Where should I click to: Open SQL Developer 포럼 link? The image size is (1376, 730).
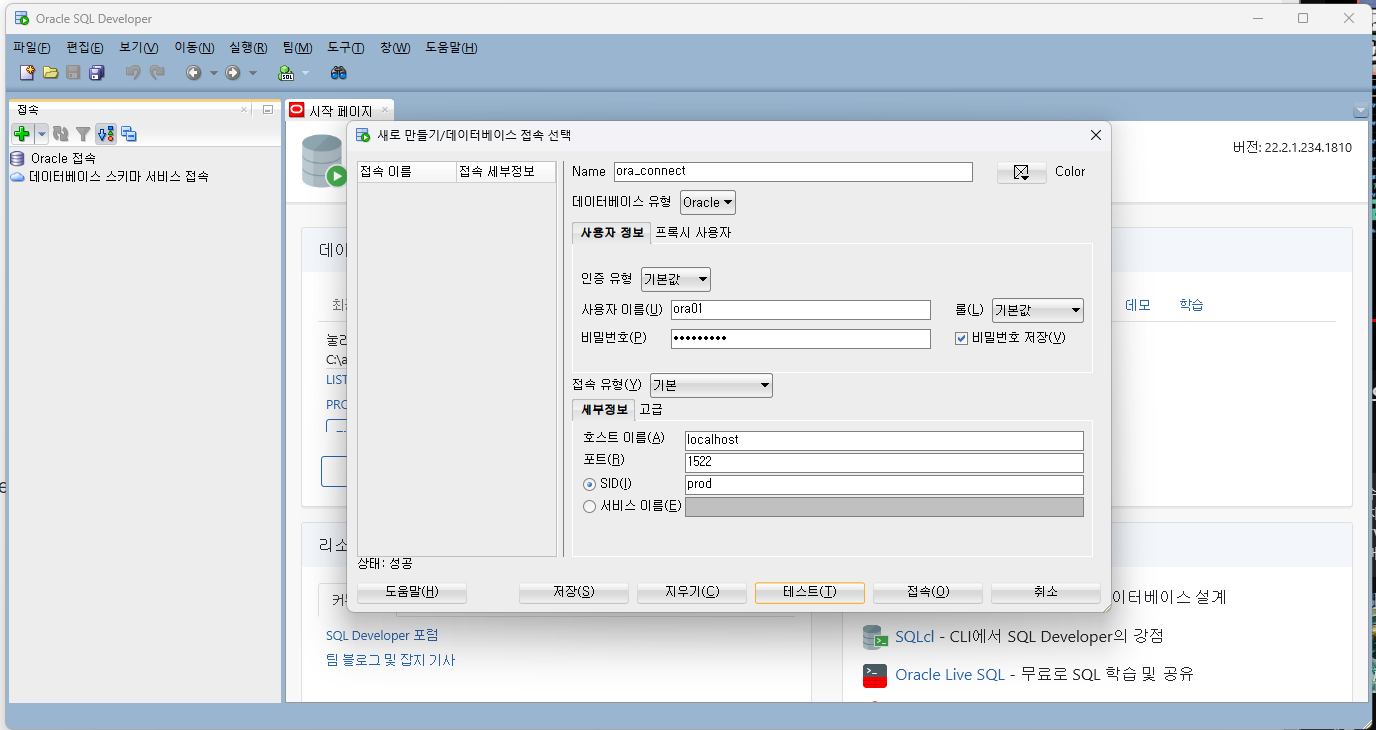click(382, 635)
